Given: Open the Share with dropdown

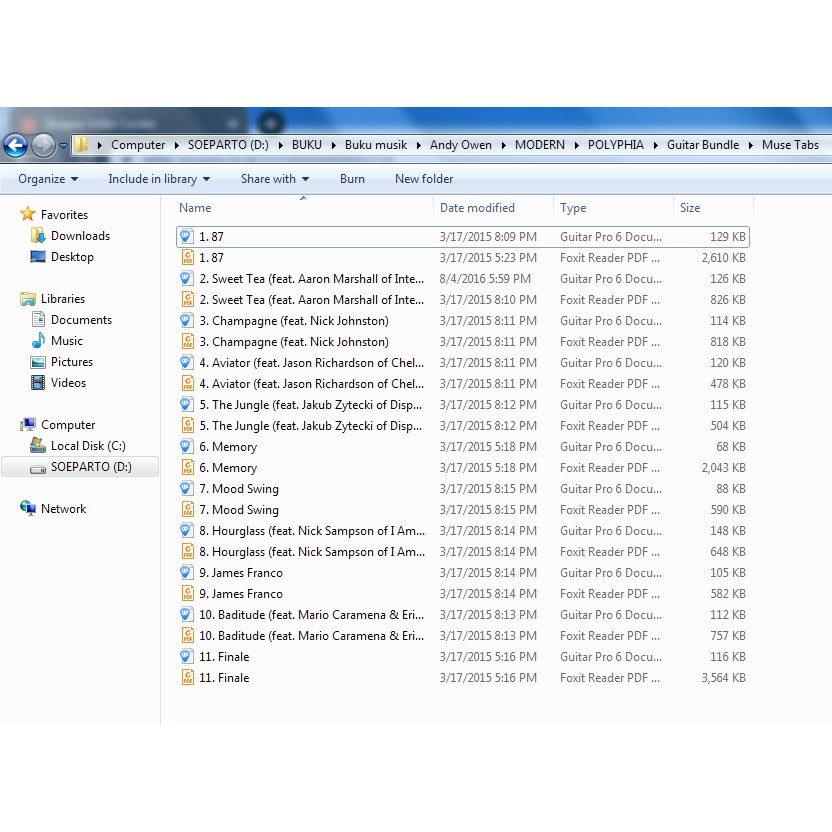Looking at the screenshot, I should click(x=274, y=179).
